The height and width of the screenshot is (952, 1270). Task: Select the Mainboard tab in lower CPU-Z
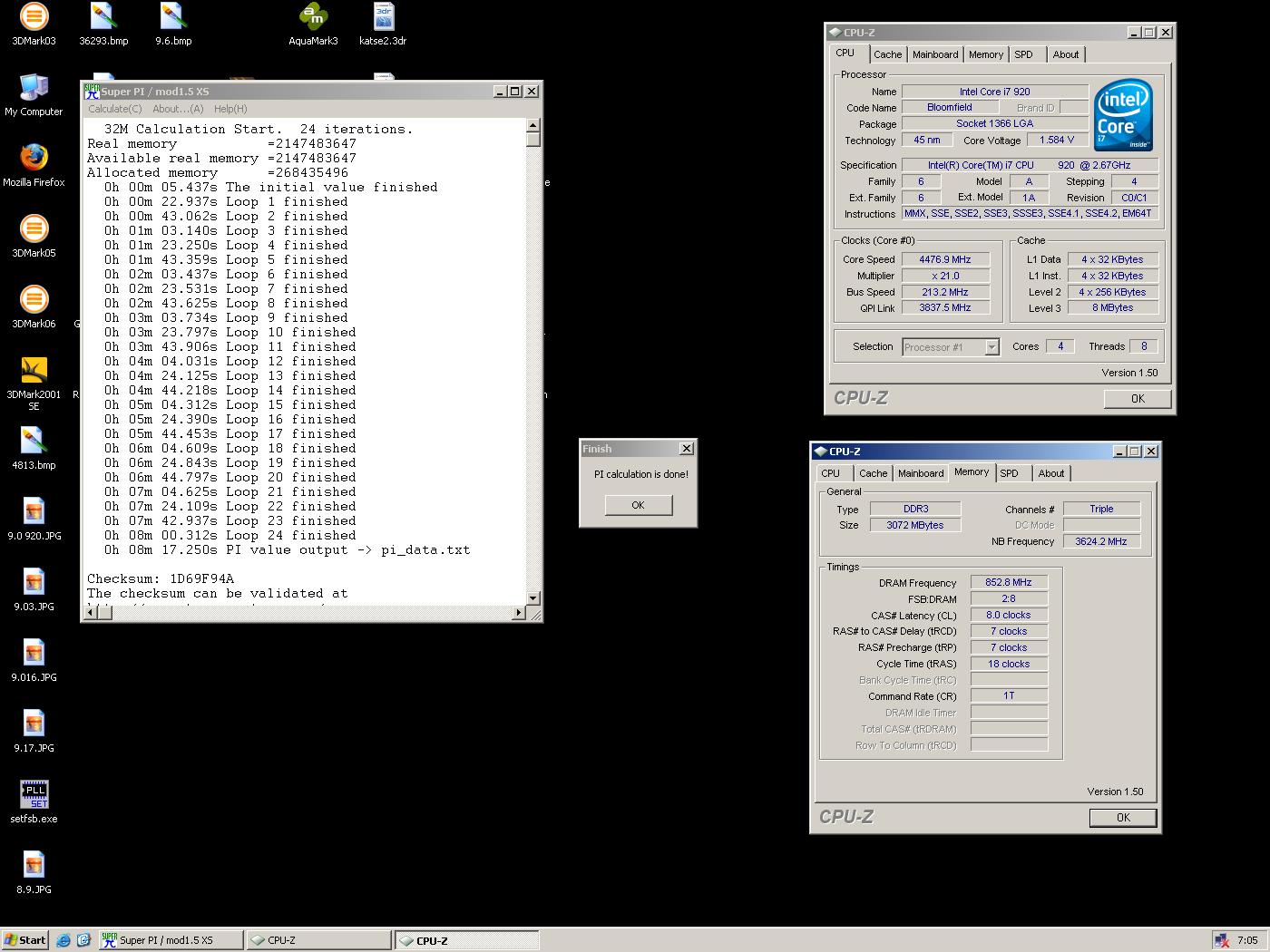(x=921, y=473)
